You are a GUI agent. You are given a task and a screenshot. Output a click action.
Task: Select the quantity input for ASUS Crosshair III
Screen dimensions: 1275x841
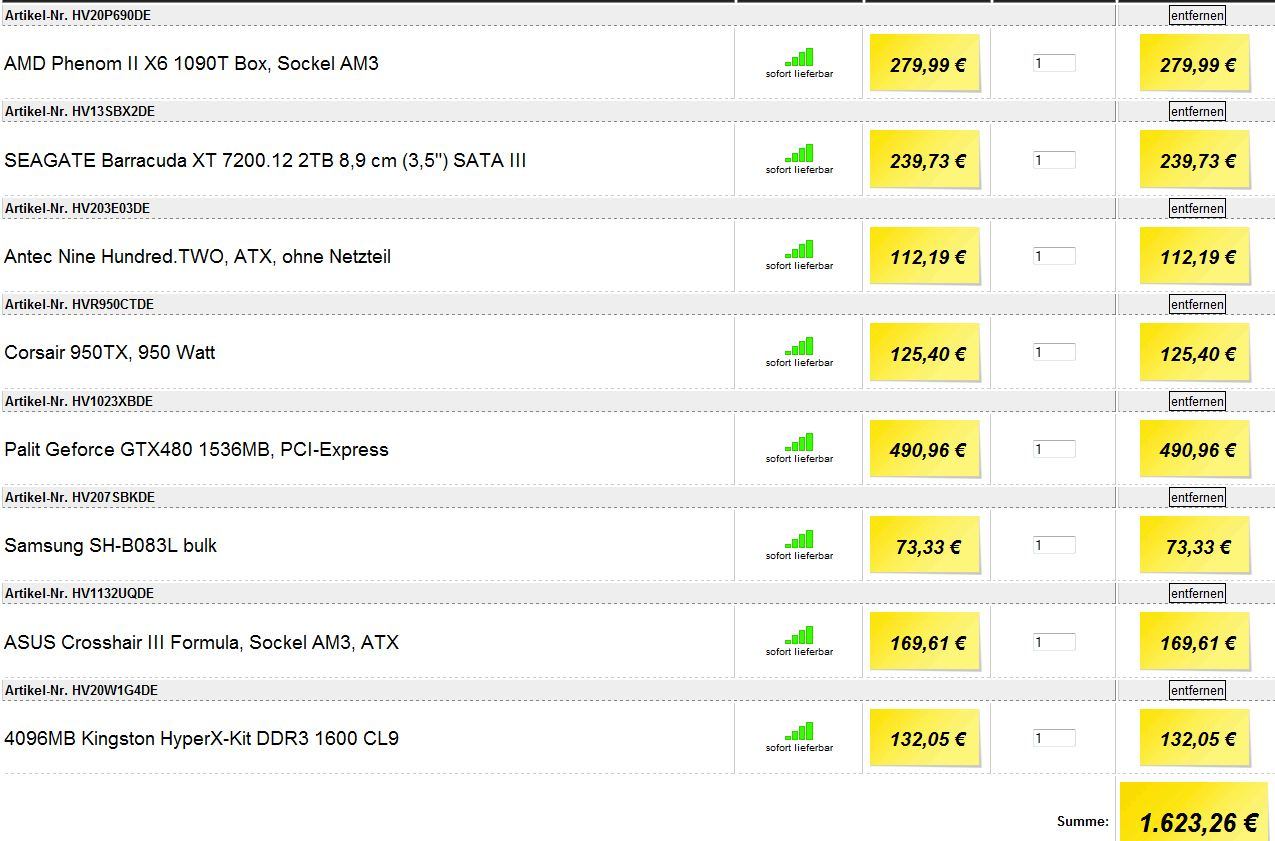click(x=1054, y=642)
